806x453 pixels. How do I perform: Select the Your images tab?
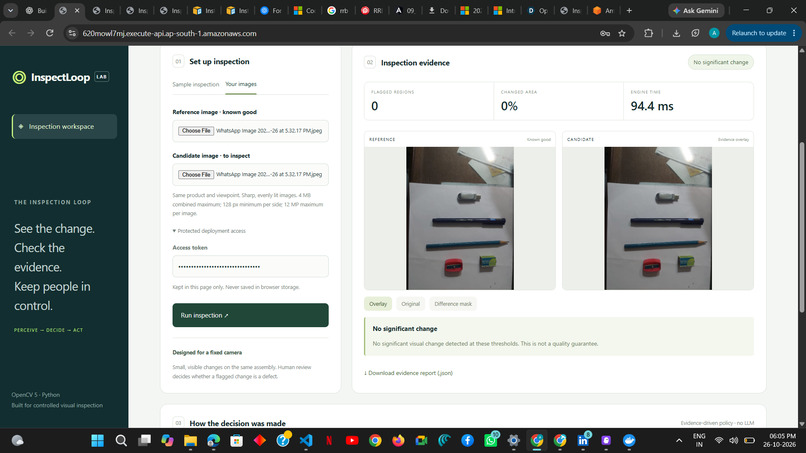(x=241, y=84)
